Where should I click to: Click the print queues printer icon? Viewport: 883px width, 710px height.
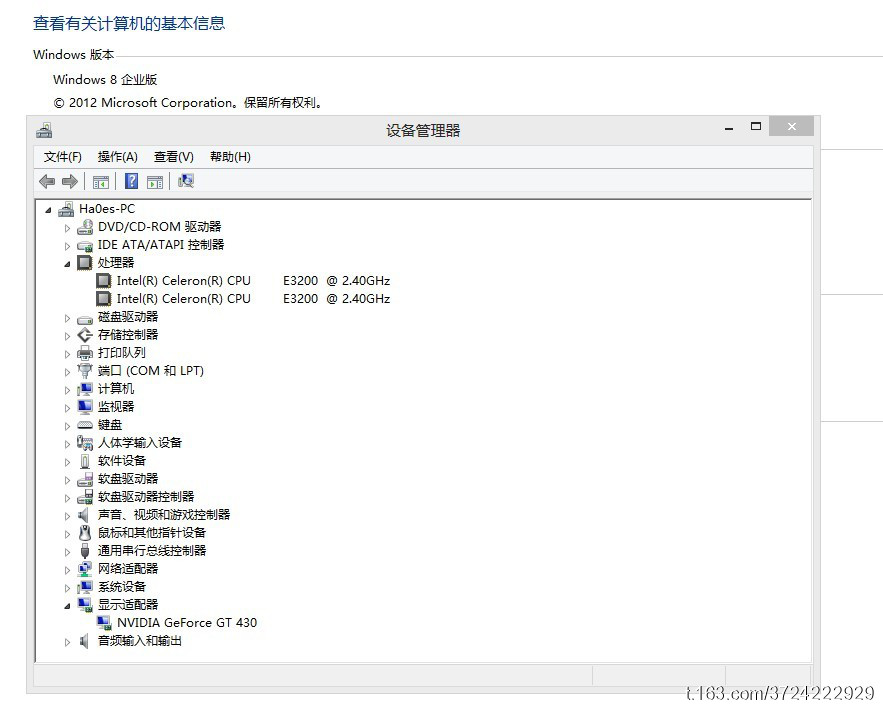coord(85,353)
